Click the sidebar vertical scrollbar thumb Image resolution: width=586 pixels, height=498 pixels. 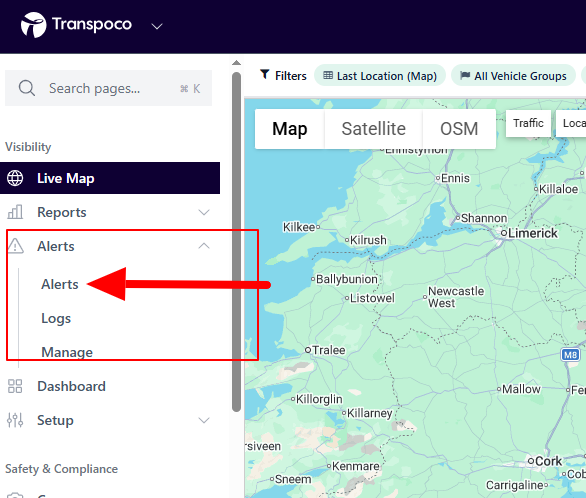[x=236, y=242]
